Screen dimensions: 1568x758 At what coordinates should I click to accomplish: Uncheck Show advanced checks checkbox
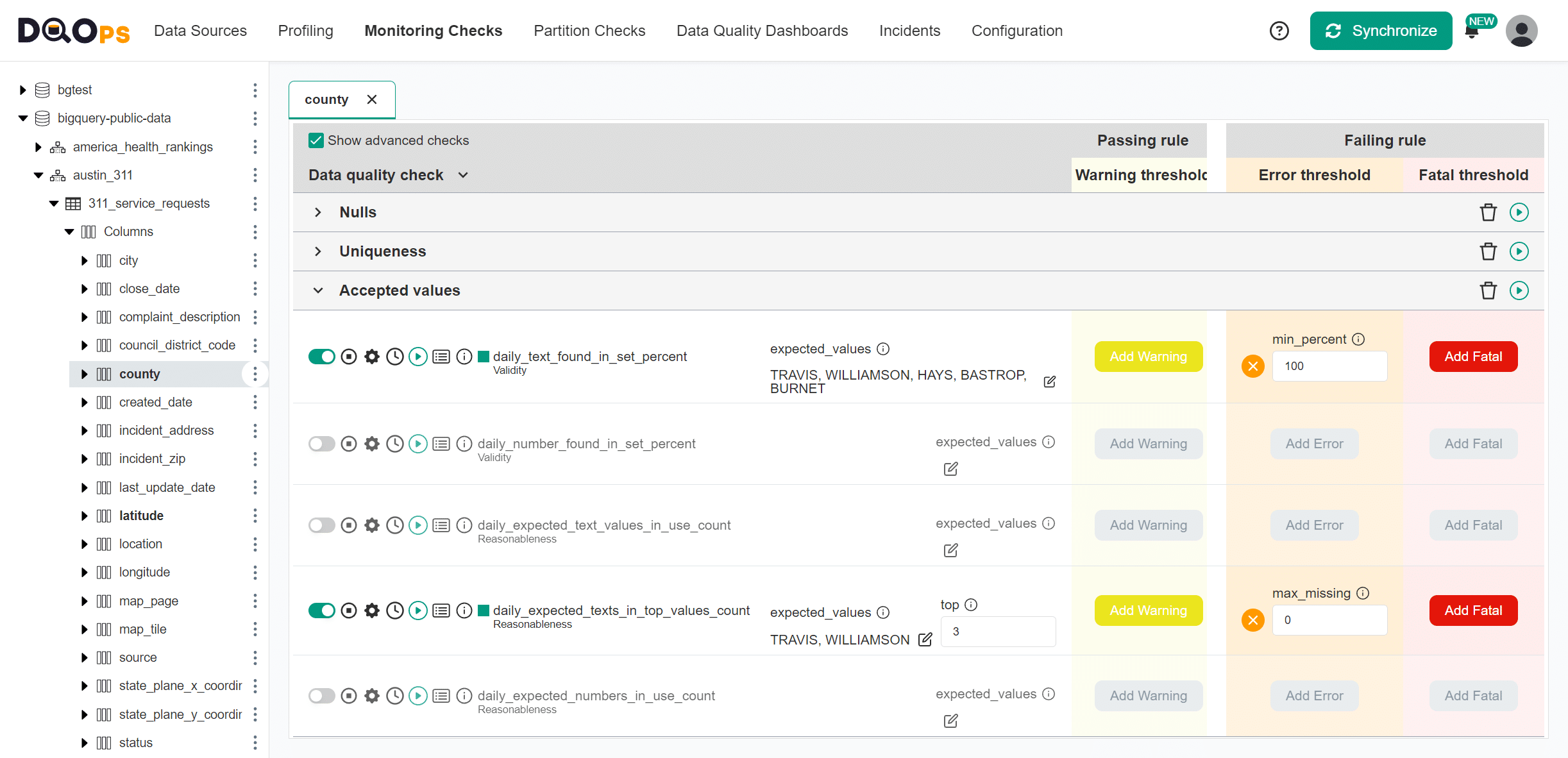click(x=316, y=140)
